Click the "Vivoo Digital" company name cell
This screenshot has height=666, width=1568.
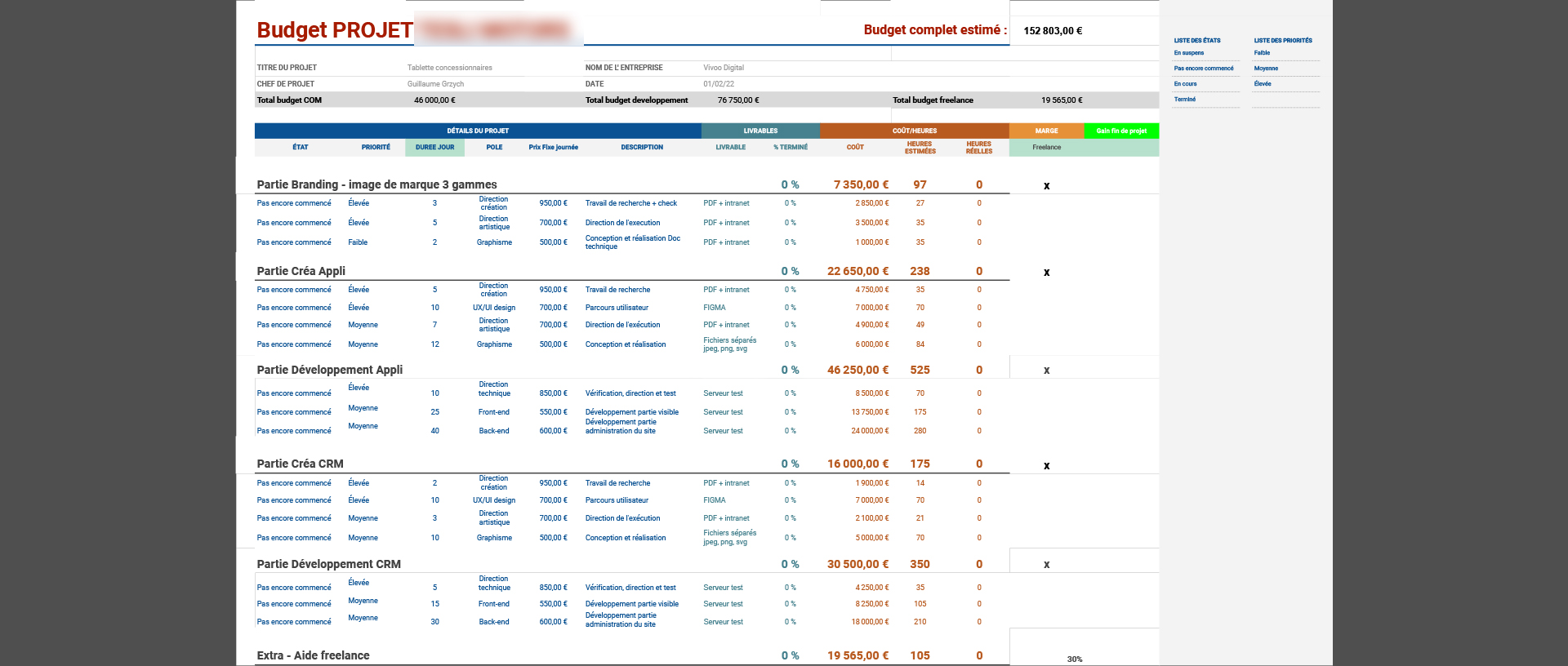(724, 68)
